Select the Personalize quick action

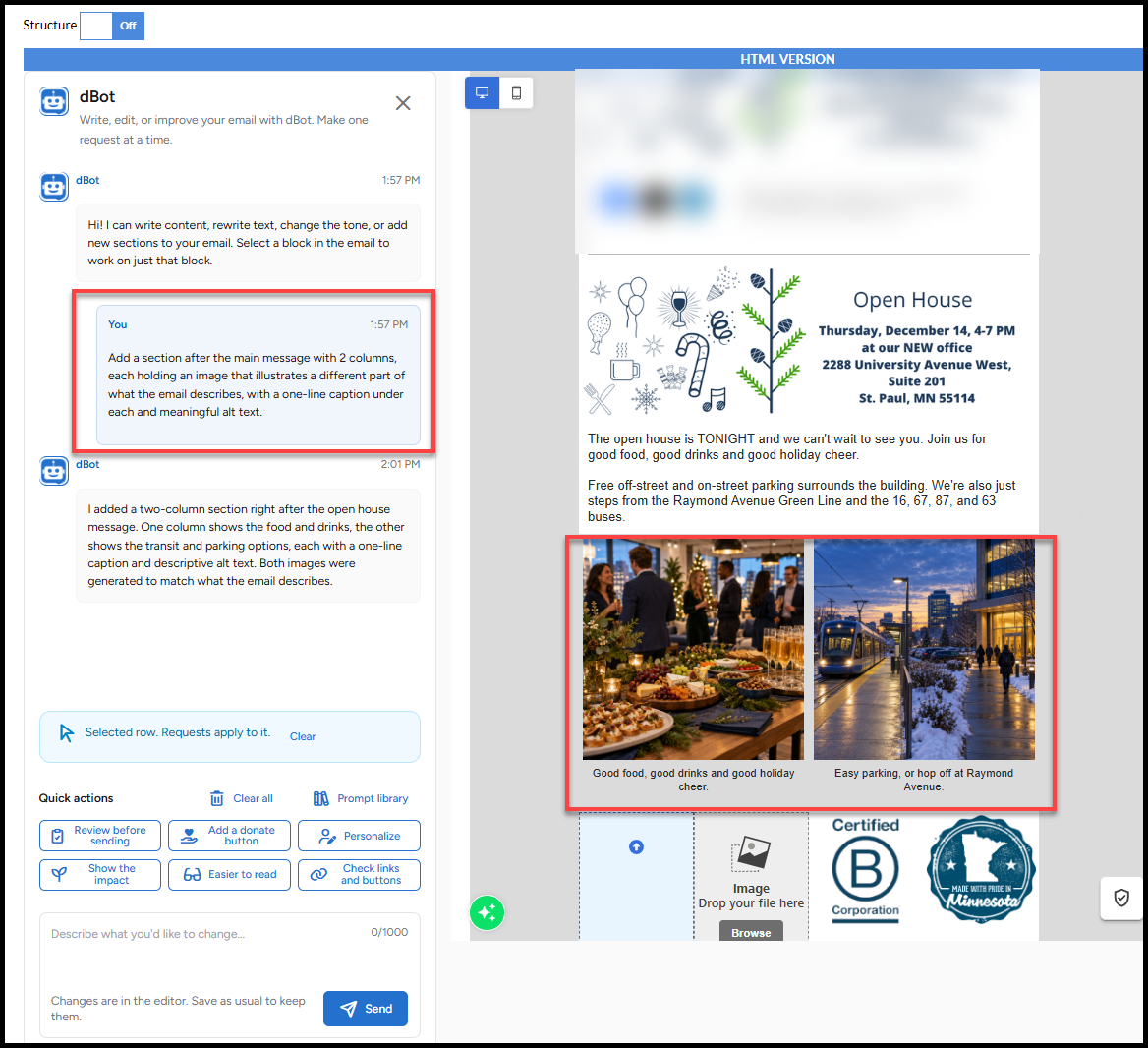coord(359,836)
